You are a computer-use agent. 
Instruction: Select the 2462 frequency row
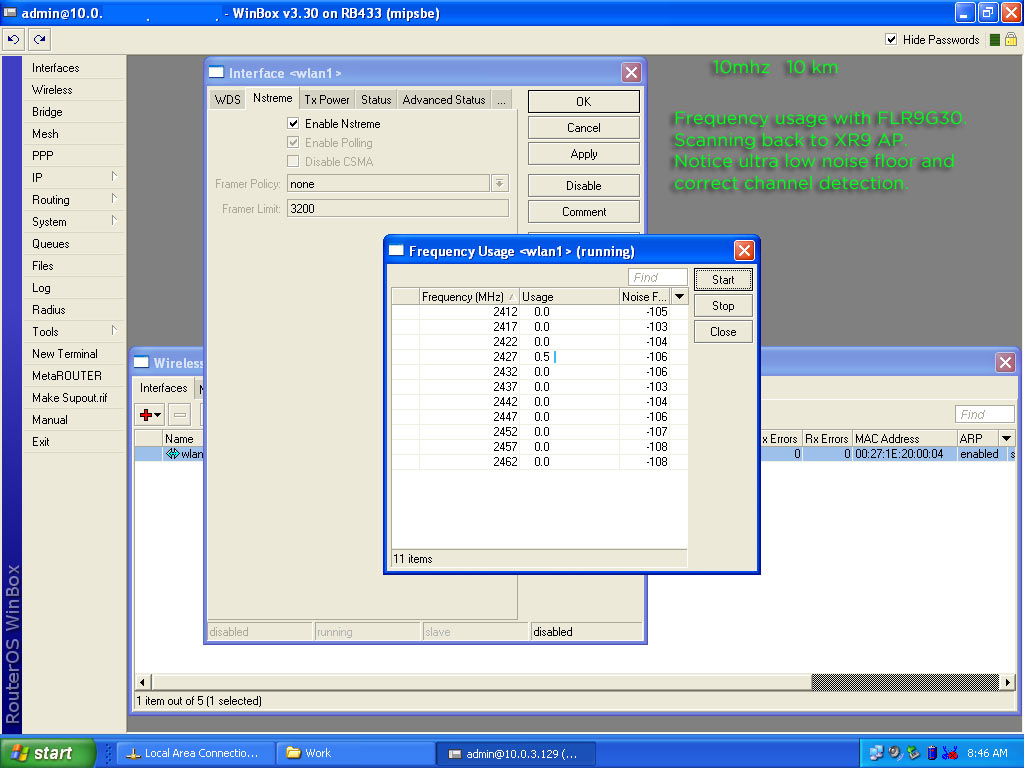pos(539,462)
